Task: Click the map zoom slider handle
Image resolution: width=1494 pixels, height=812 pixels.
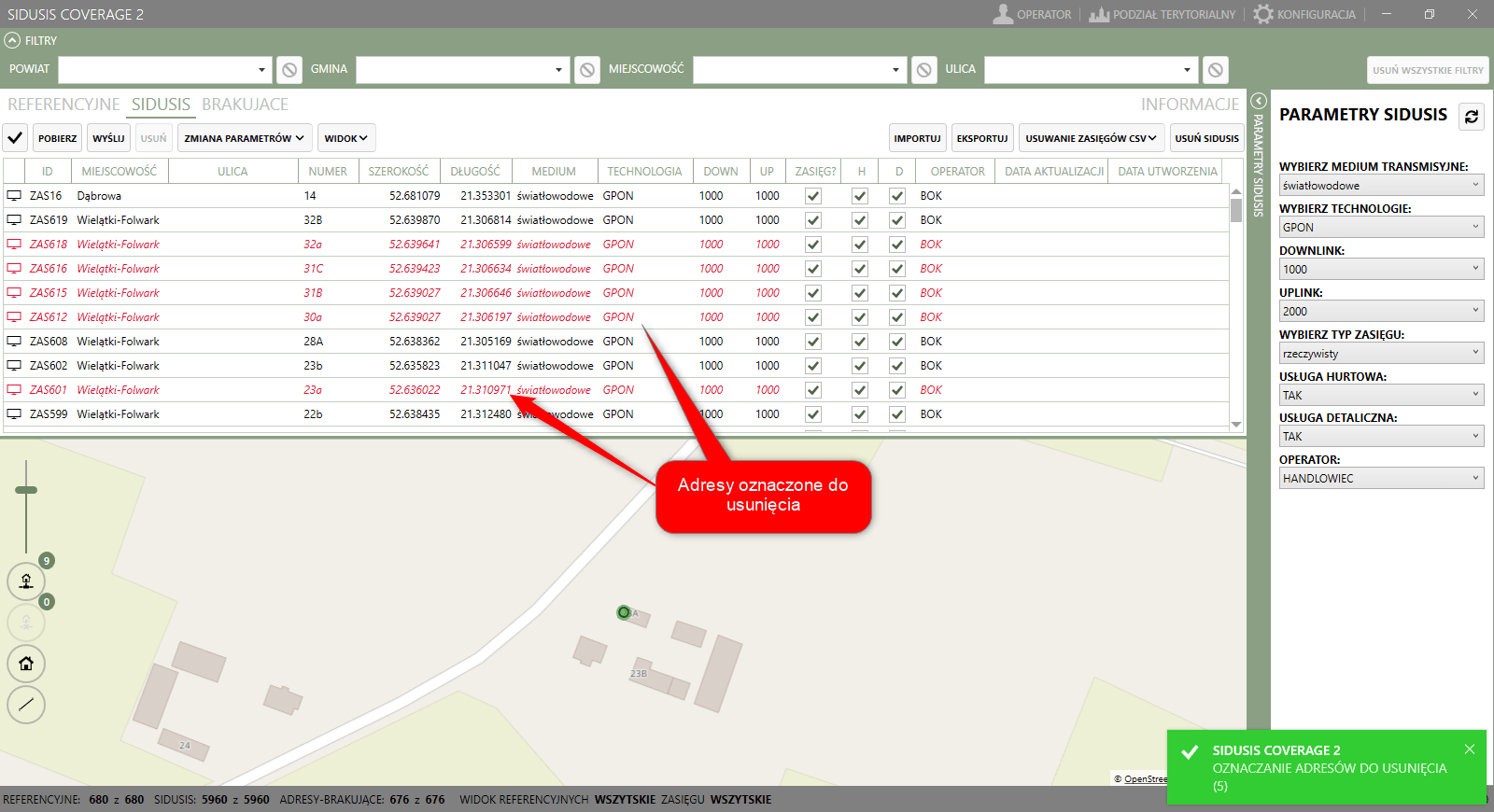Action: pyautogui.click(x=26, y=490)
